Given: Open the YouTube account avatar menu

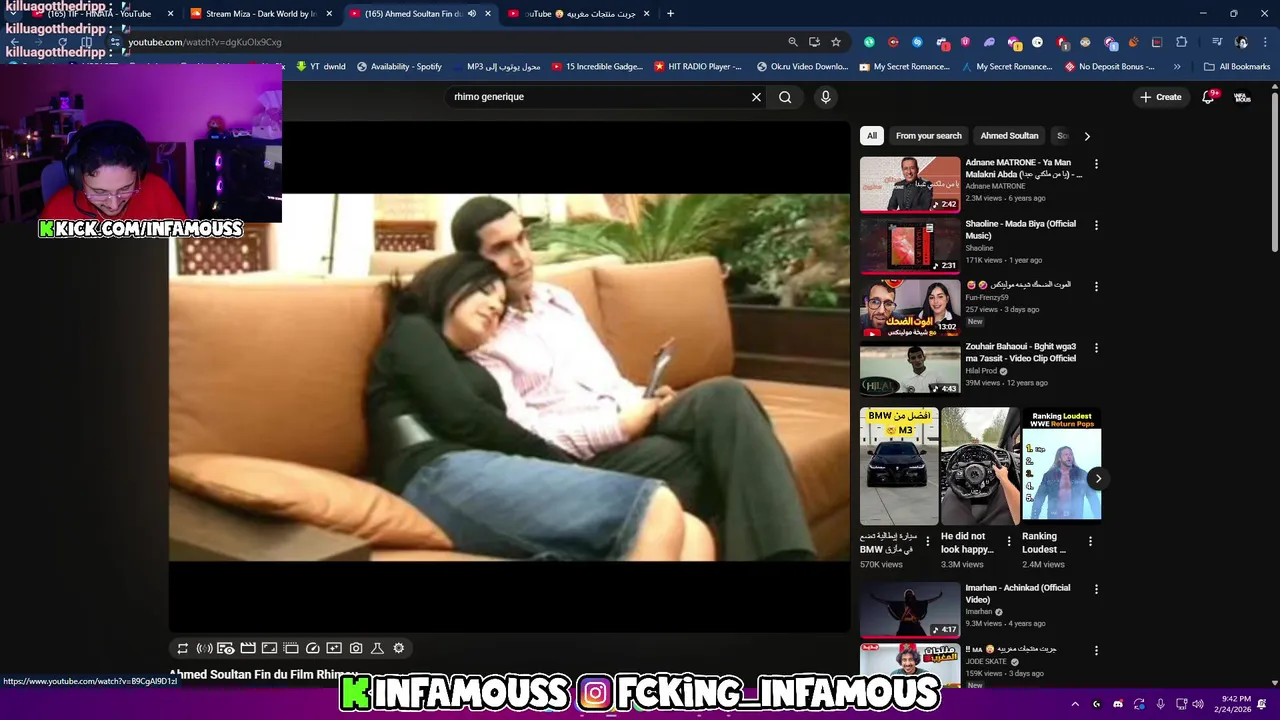Looking at the screenshot, I should pyautogui.click(x=1242, y=97).
